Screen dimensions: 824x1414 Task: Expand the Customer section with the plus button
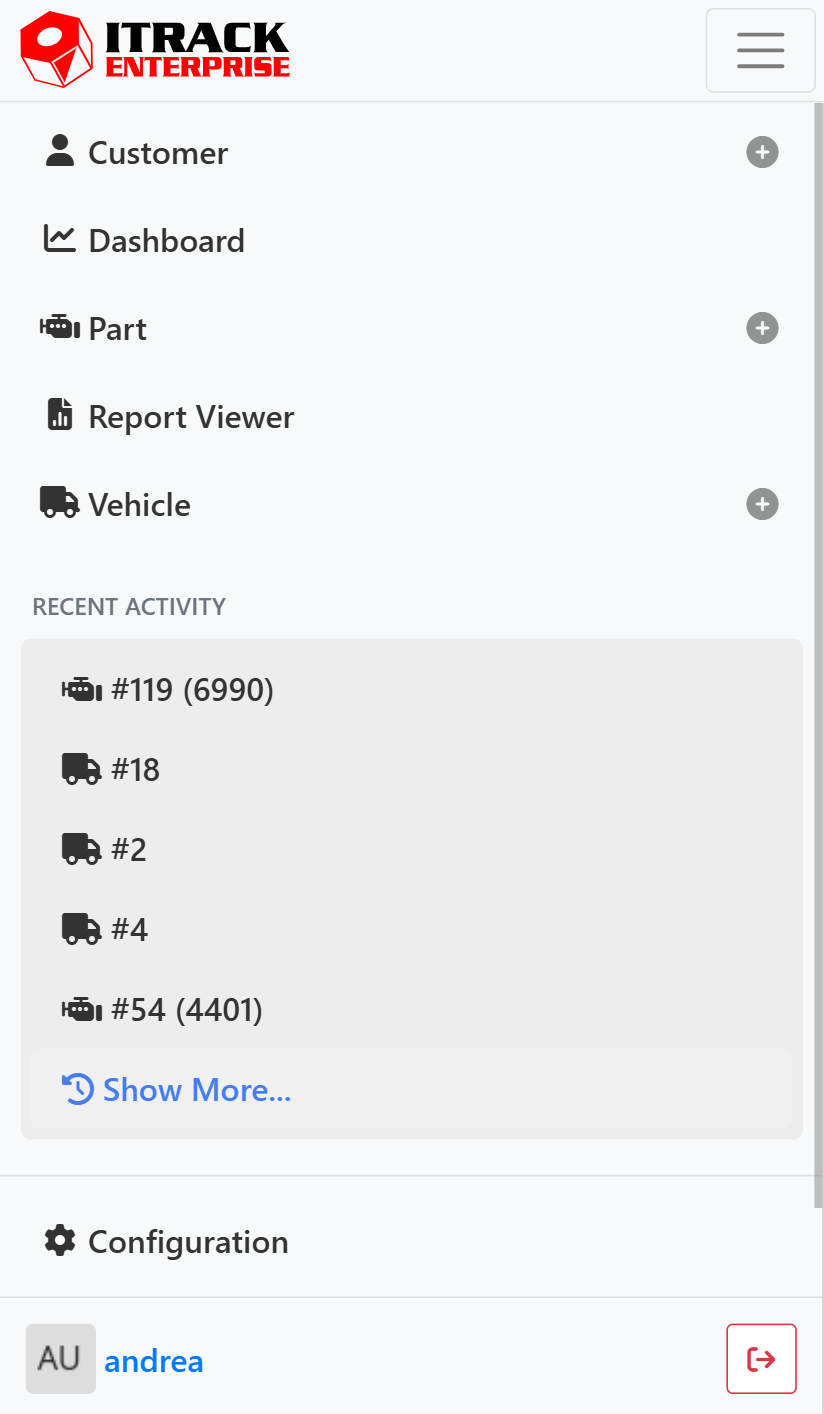pos(762,152)
